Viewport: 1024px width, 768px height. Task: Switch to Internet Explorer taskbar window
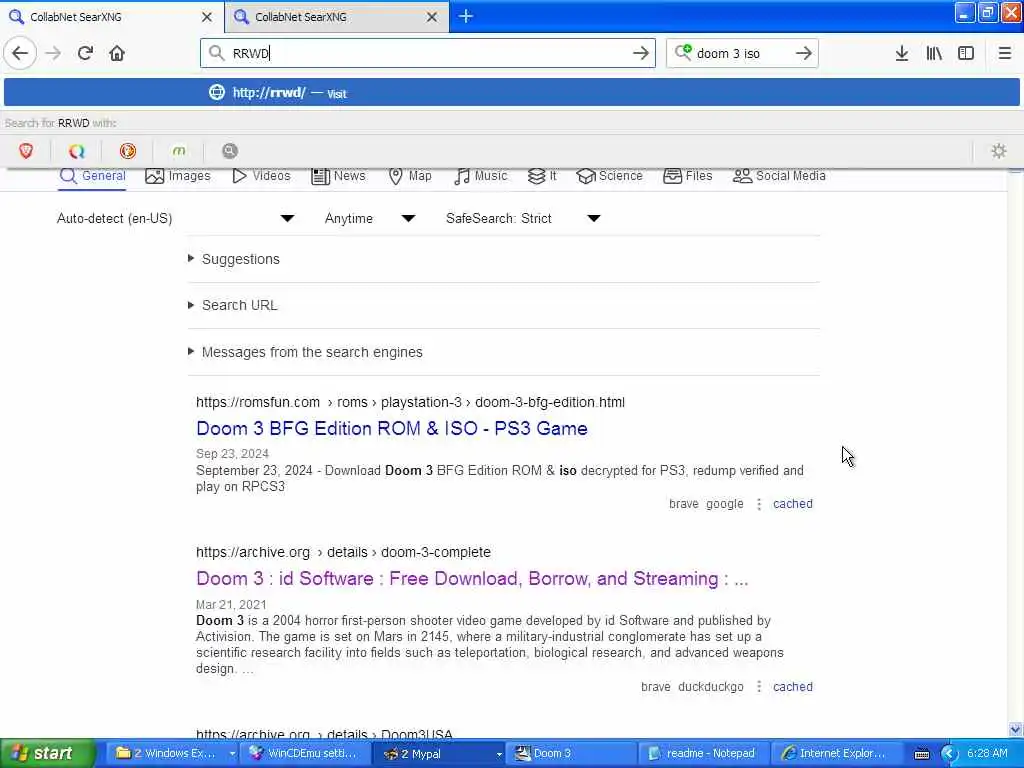[837, 754]
